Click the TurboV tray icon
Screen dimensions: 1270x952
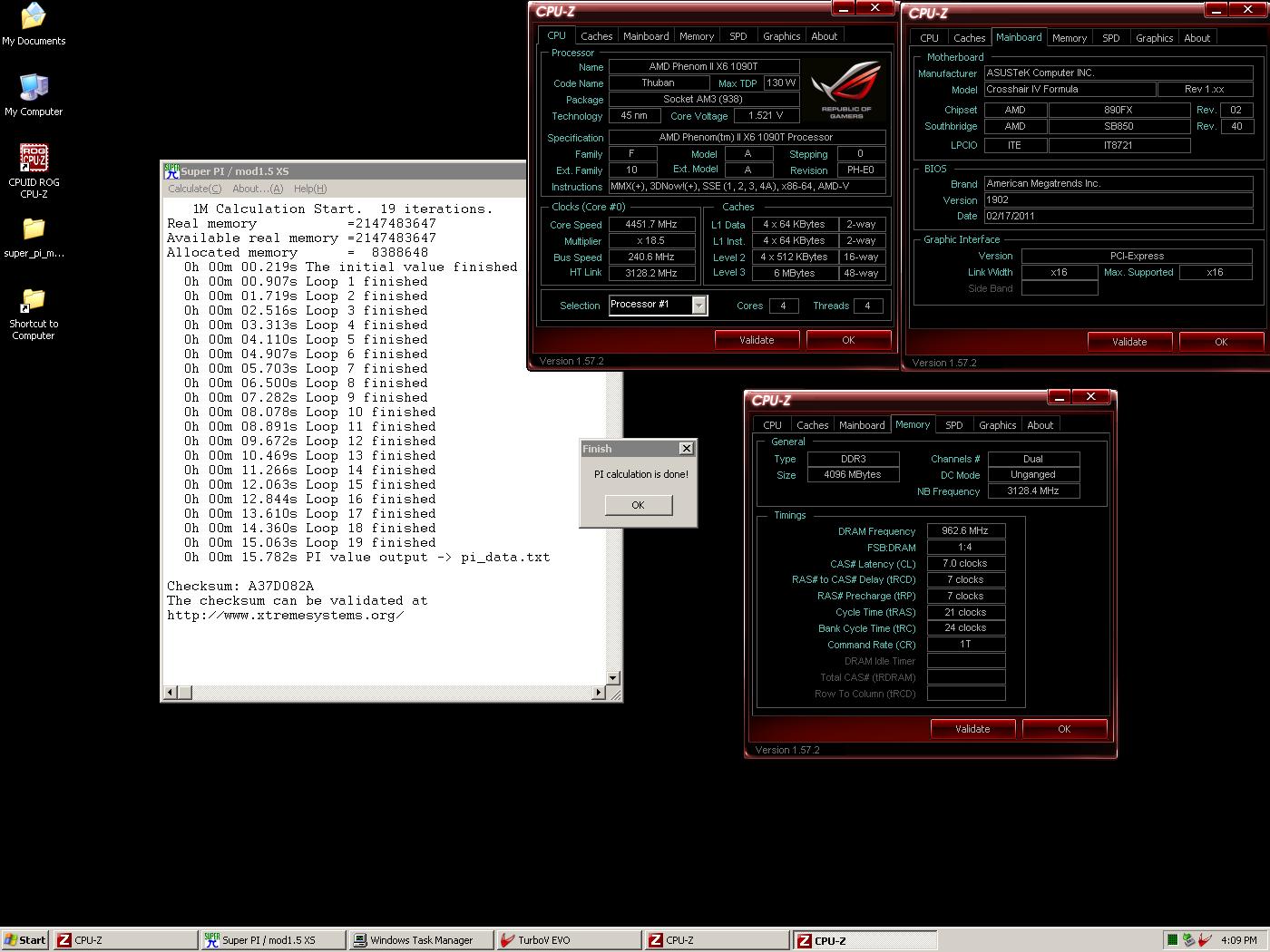coord(1205,940)
